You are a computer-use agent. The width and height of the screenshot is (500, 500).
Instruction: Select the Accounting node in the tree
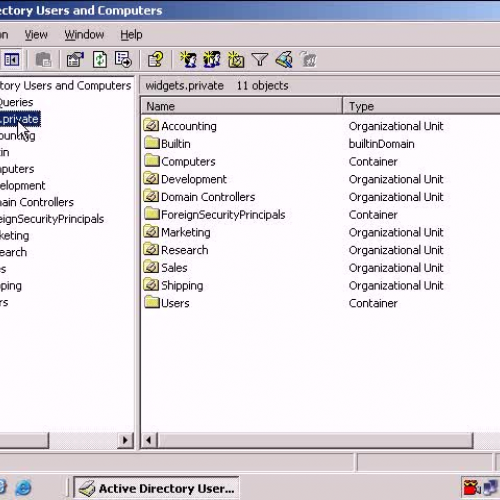18,136
